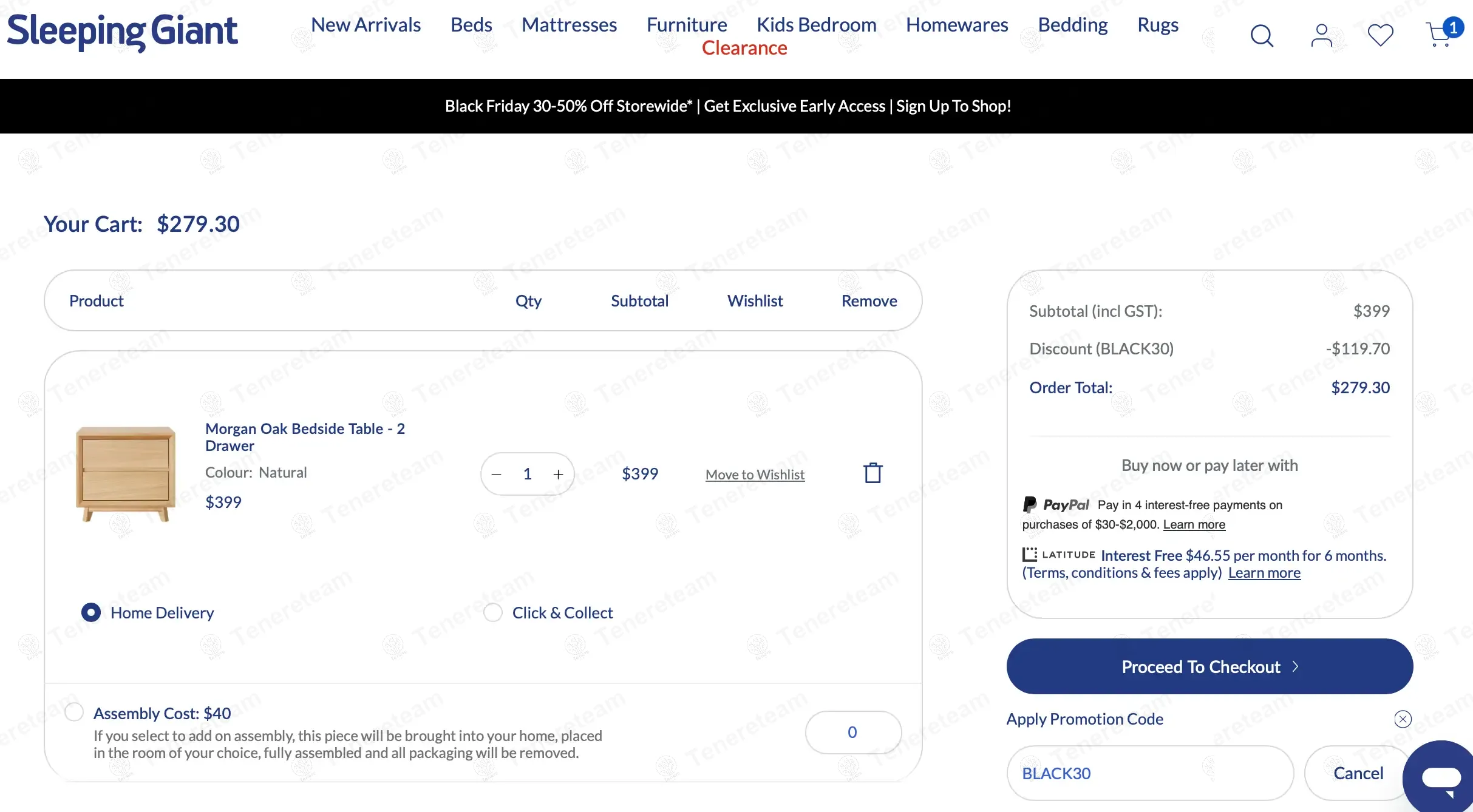The image size is (1473, 812).
Task: Click the promotion code input field
Action: pos(1150,773)
